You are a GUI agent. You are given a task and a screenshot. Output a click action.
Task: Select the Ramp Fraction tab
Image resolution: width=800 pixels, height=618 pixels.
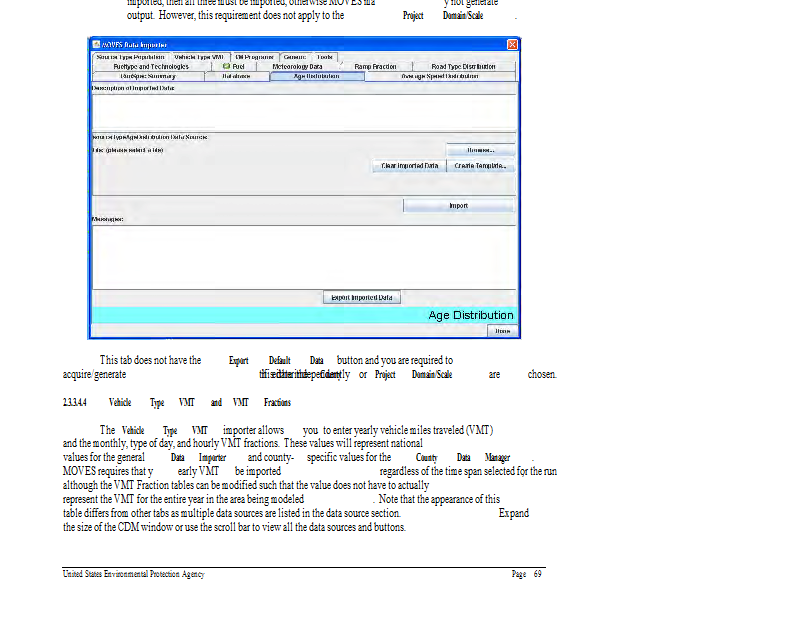pos(375,66)
